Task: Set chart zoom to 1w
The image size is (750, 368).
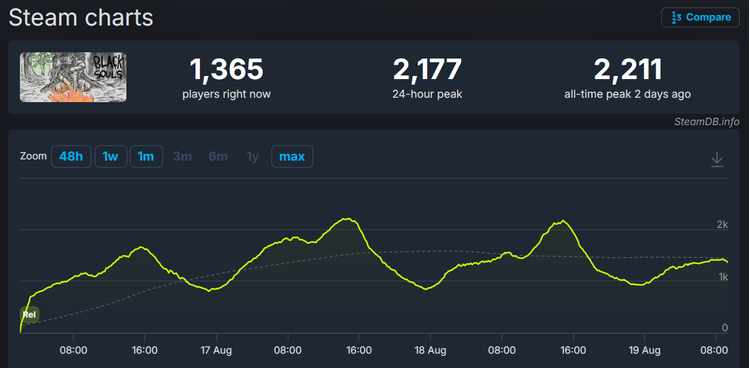Action: [x=110, y=156]
